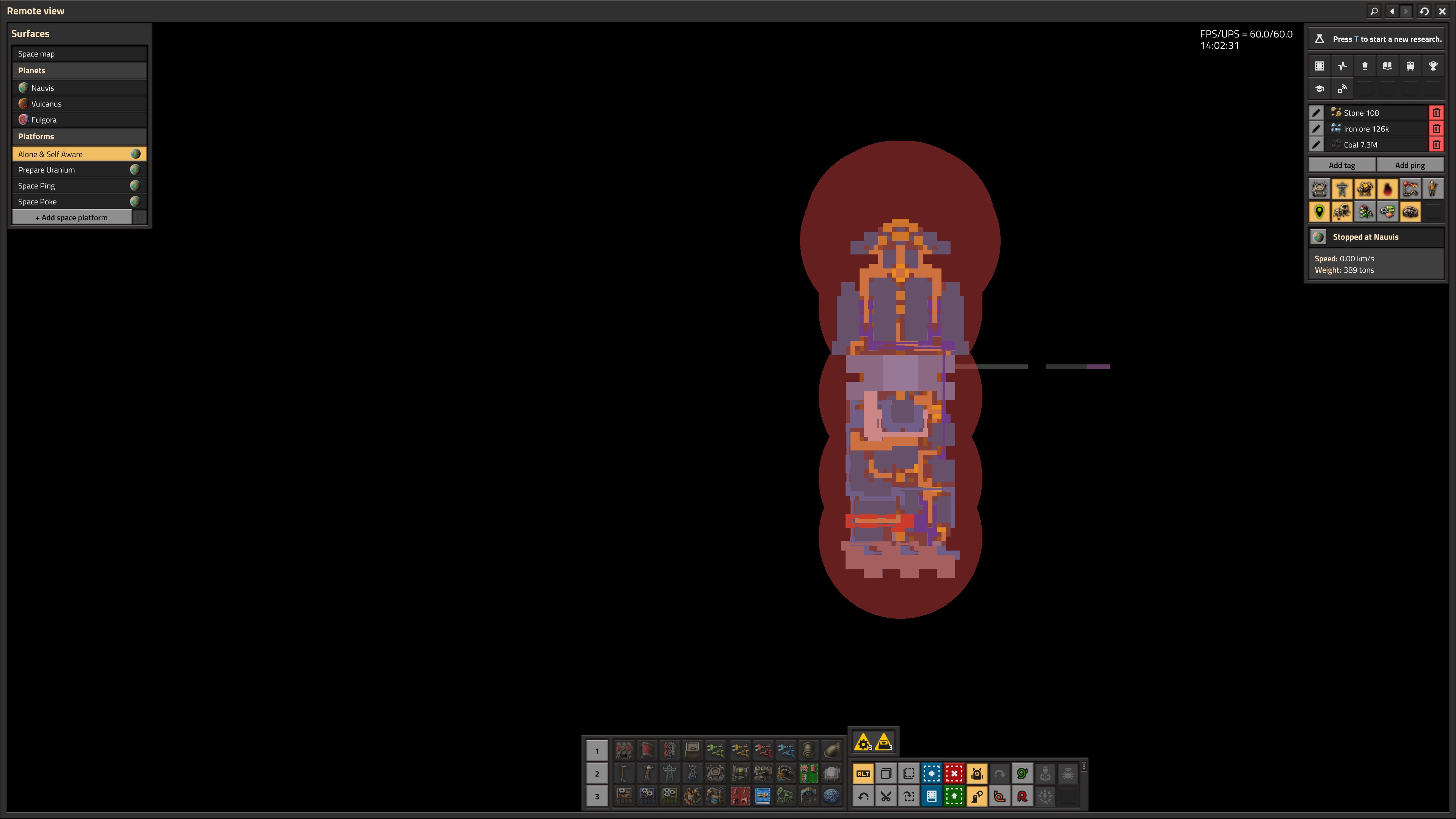Open the trains overview icon

point(1410,66)
